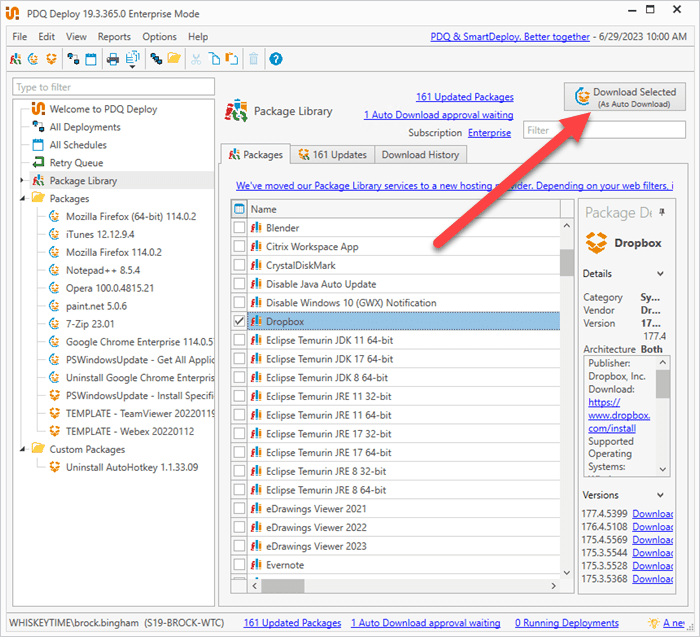Click the linked computers toolbar icon
700x637 pixels.
point(156,59)
